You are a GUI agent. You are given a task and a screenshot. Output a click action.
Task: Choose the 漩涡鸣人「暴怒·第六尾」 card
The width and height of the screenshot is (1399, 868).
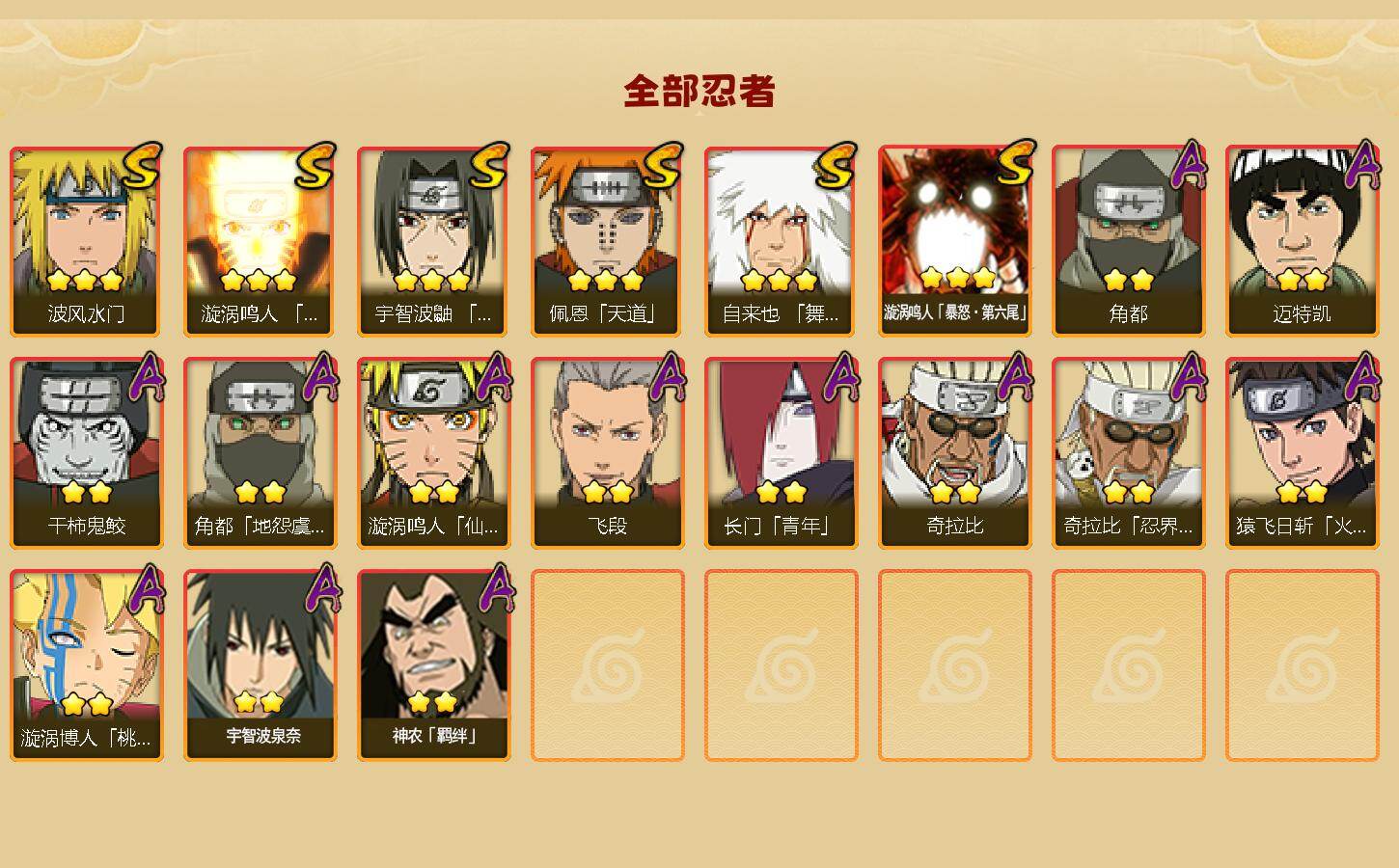click(954, 241)
